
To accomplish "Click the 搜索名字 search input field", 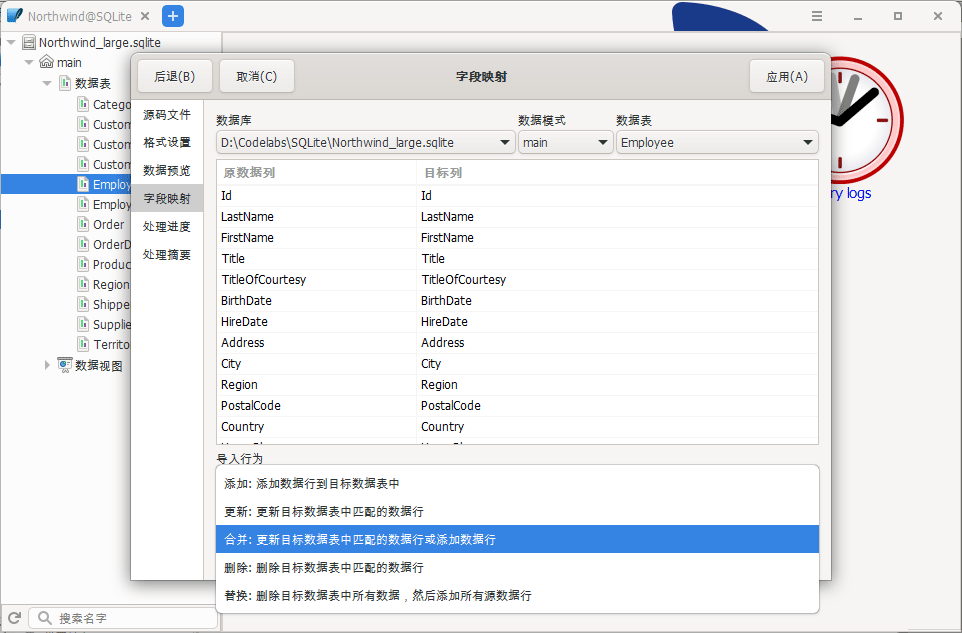I will (x=130, y=618).
